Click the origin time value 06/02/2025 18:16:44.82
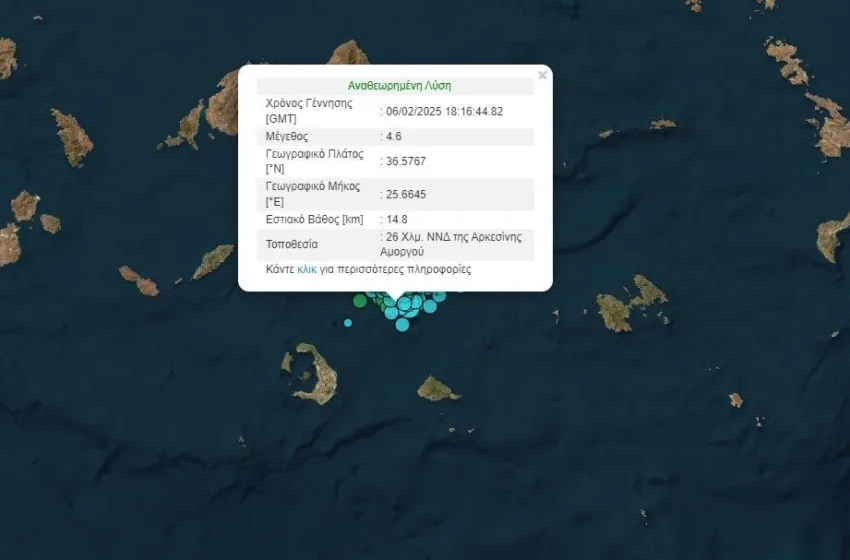 [444, 111]
